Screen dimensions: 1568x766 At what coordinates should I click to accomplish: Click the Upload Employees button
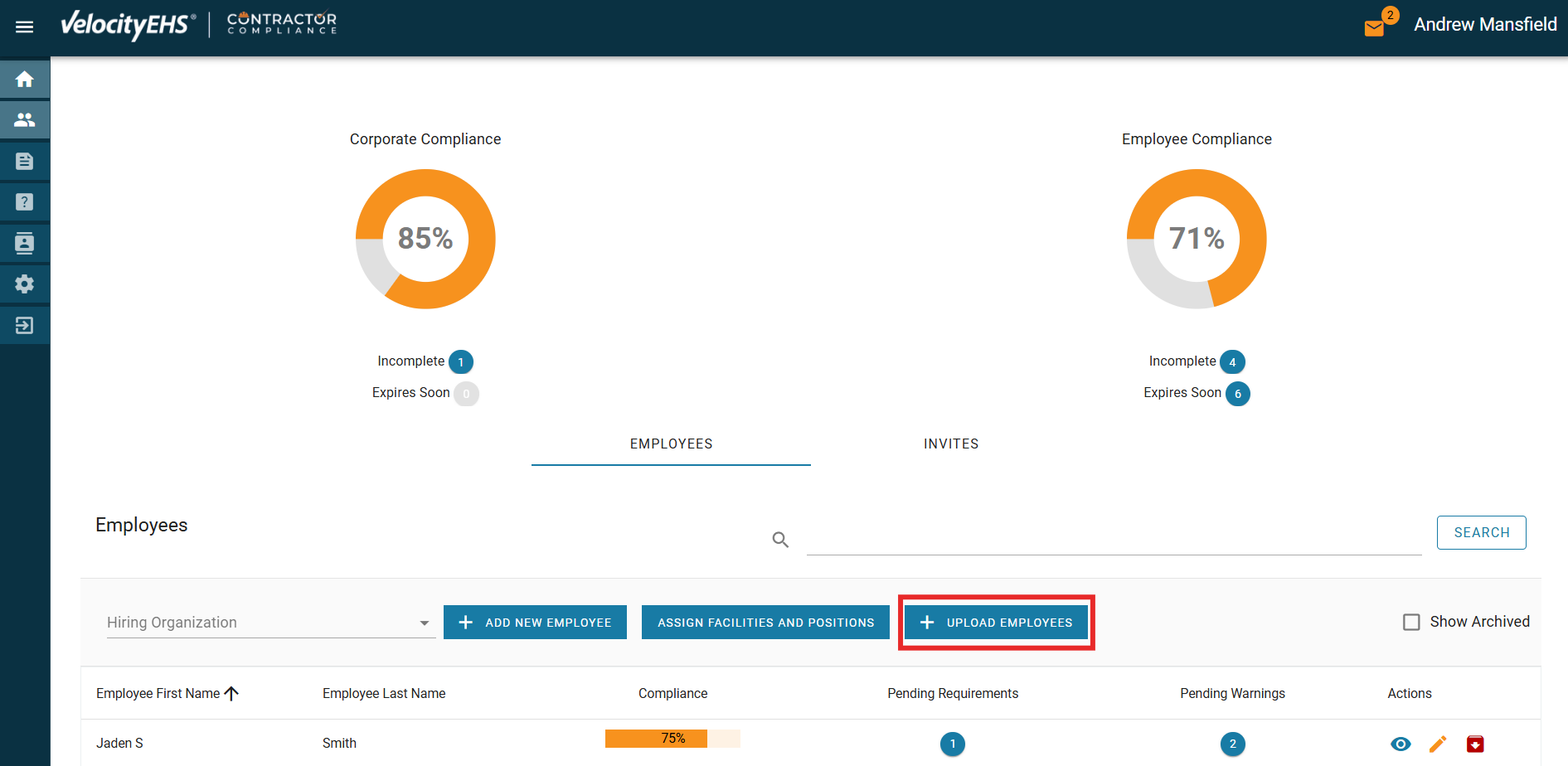click(996, 623)
